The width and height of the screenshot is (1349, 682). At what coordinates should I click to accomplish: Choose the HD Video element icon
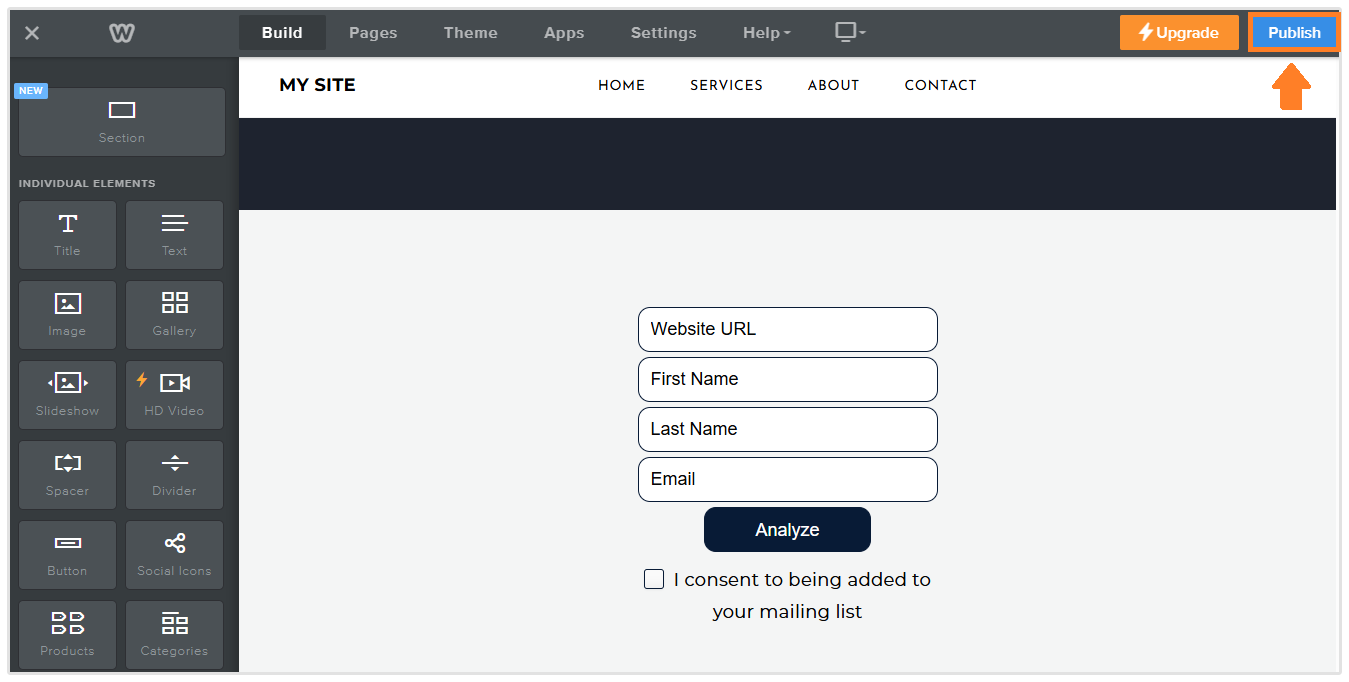[x=174, y=394]
